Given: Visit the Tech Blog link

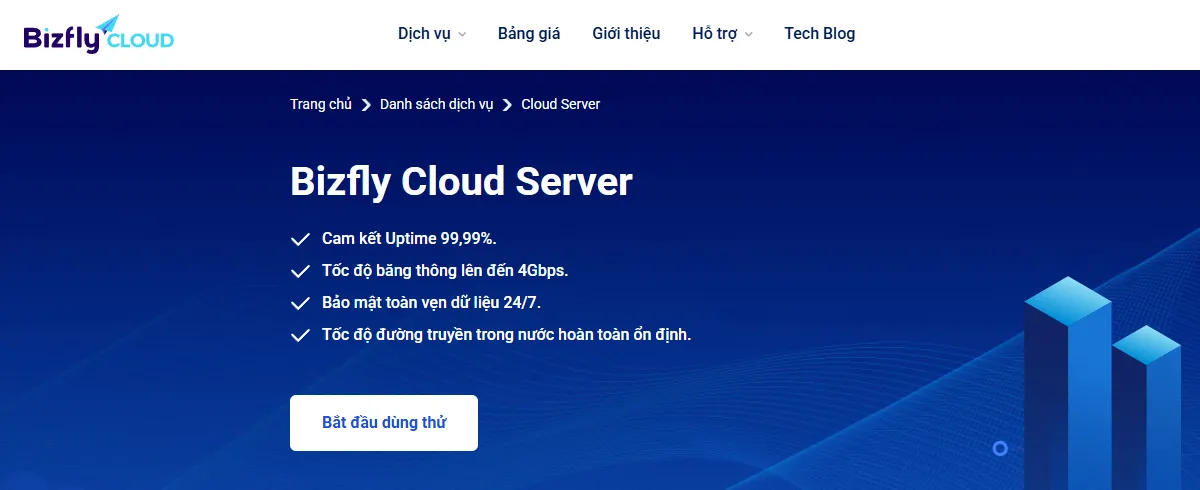Looking at the screenshot, I should 820,33.
